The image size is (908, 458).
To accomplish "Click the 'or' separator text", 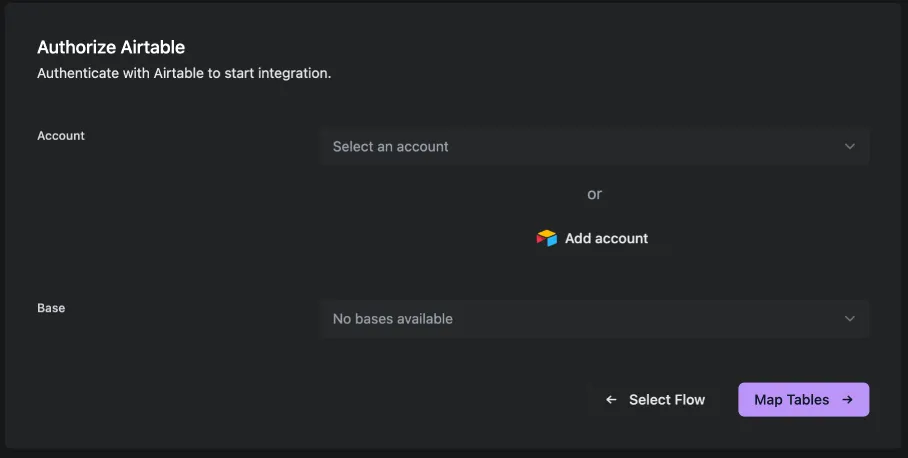I will coord(595,195).
